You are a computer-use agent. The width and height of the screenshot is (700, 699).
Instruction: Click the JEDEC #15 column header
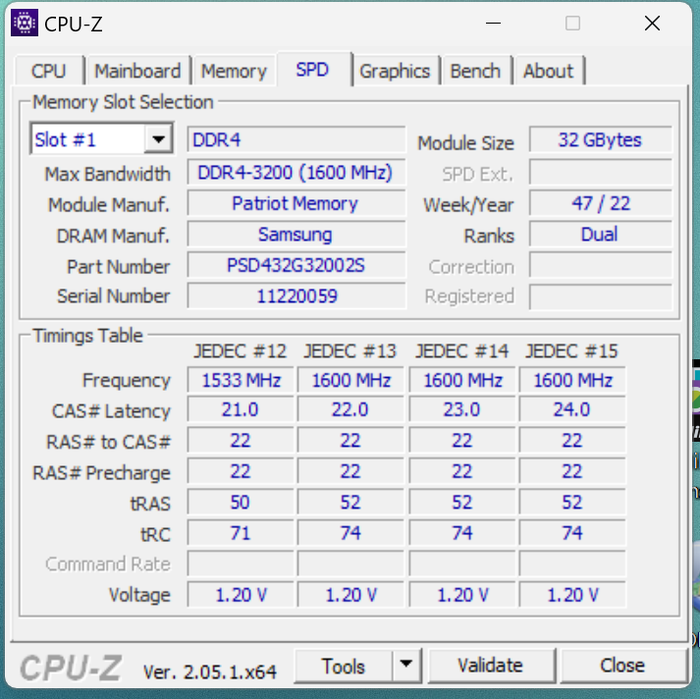[x=572, y=351]
